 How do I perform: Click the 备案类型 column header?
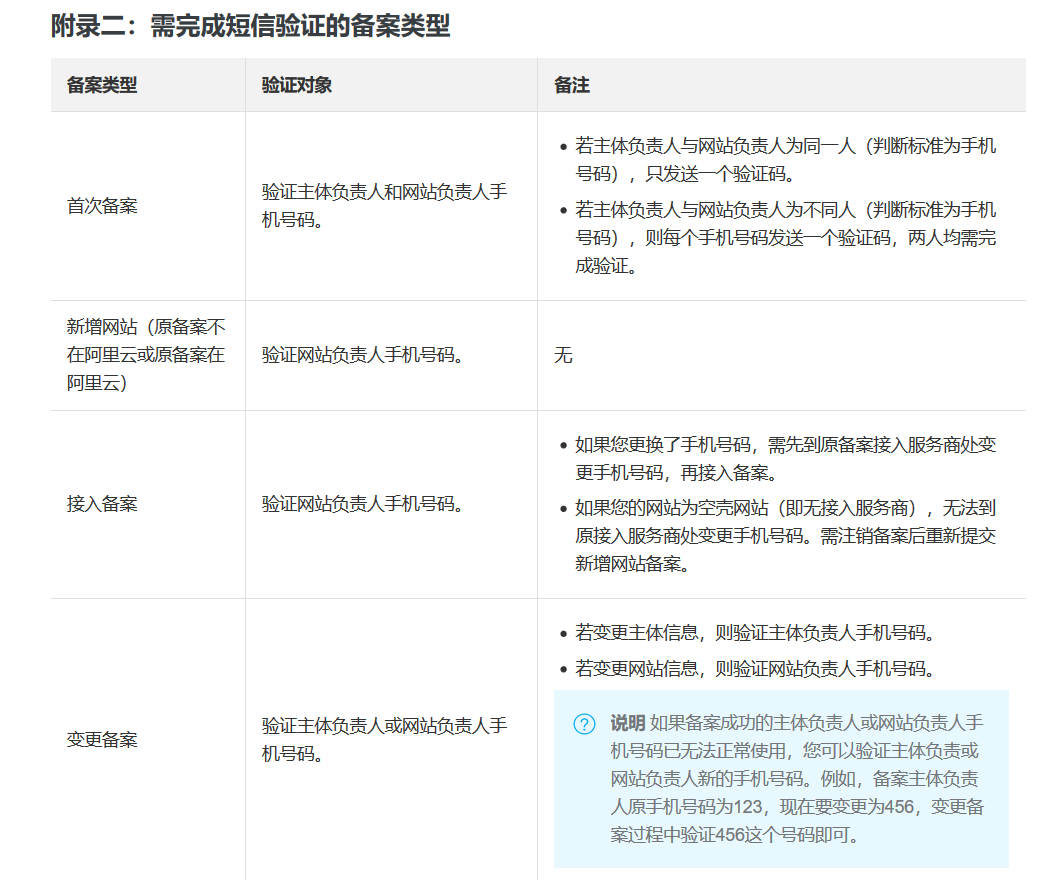click(x=102, y=85)
